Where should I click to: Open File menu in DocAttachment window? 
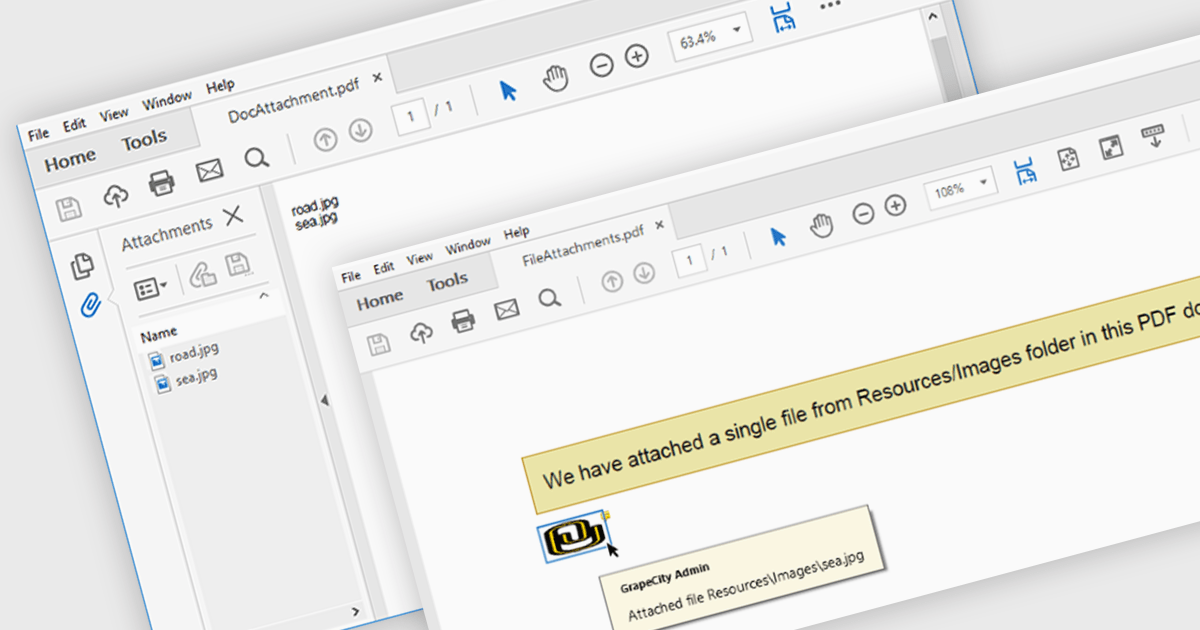[x=38, y=133]
